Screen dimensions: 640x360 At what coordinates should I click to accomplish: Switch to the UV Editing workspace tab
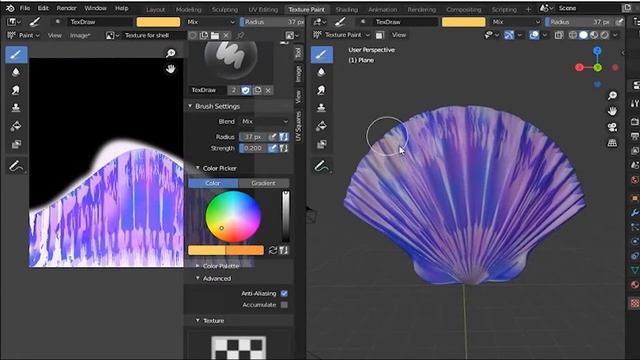tap(263, 9)
